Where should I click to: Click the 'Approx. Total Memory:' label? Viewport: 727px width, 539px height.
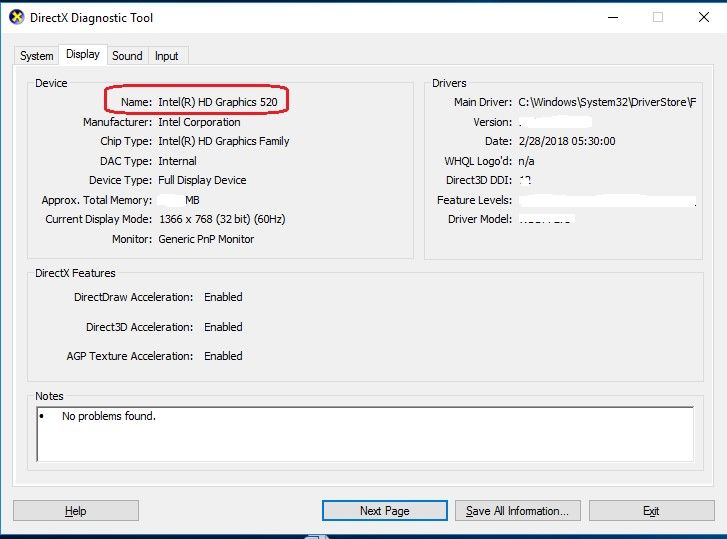(96, 200)
